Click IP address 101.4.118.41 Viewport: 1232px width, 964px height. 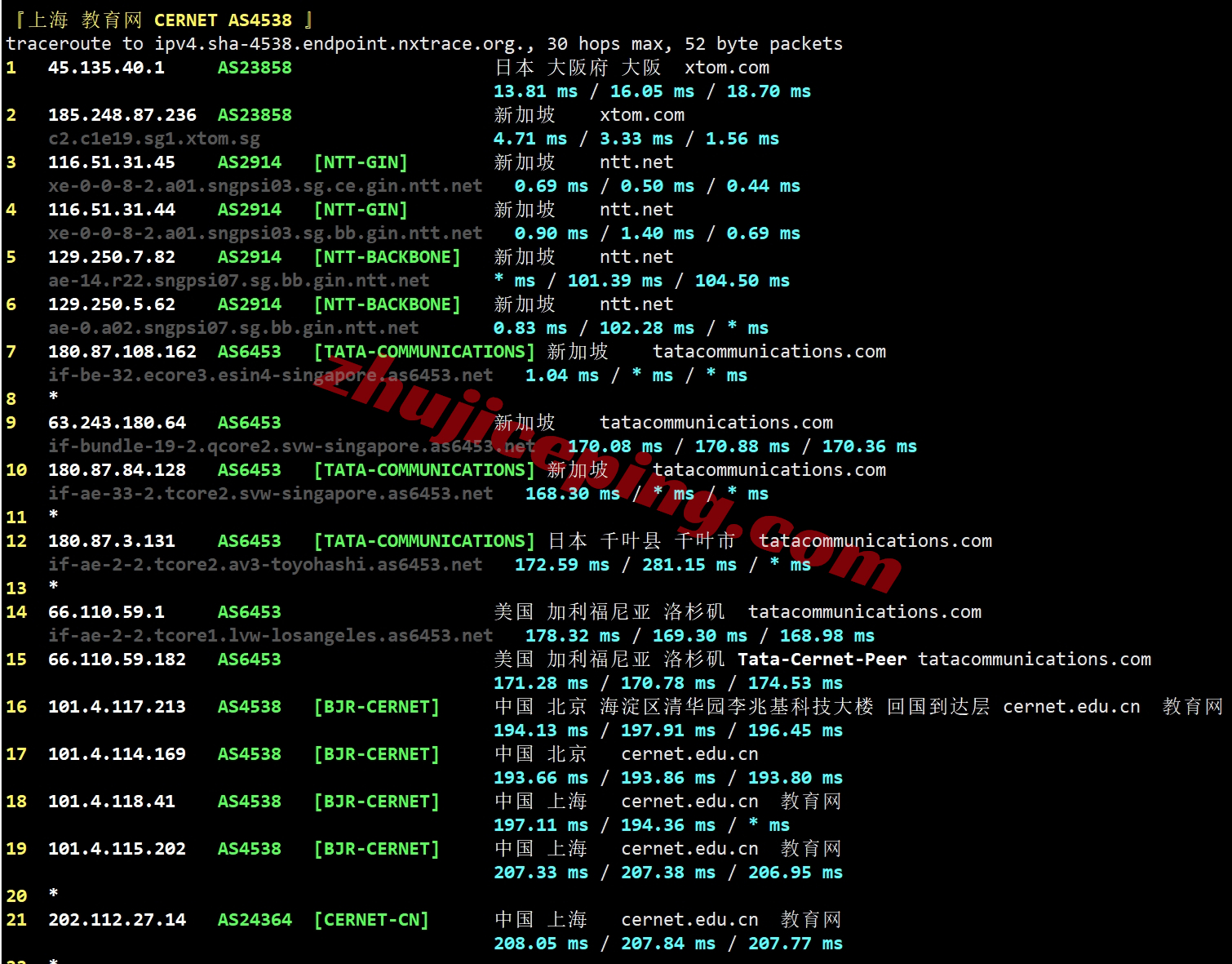[x=112, y=801]
